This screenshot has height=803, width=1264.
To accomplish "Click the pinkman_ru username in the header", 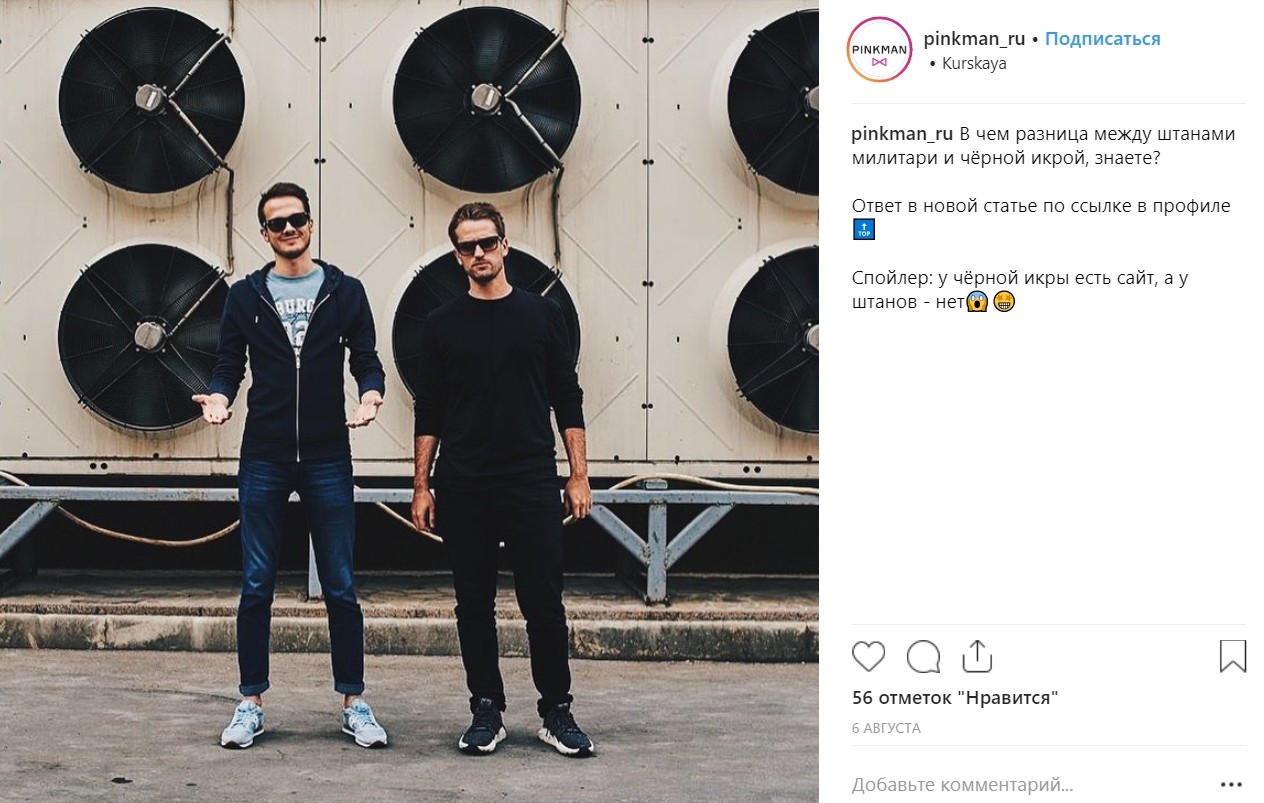I will pos(975,39).
